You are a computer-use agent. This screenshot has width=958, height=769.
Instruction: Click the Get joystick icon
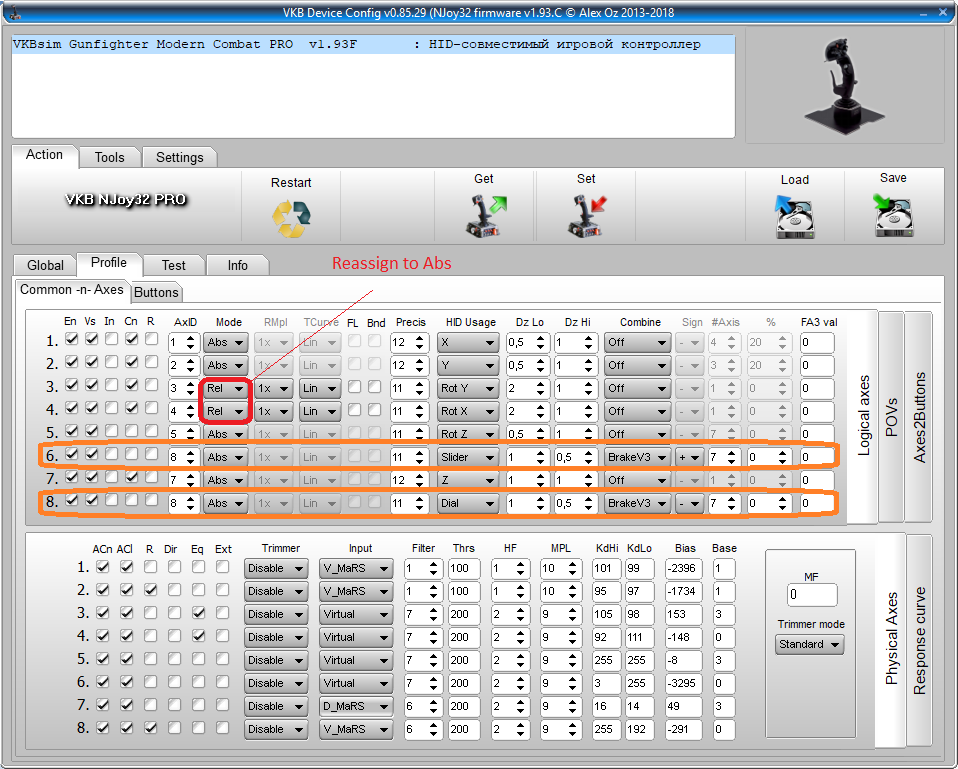pyautogui.click(x=483, y=215)
